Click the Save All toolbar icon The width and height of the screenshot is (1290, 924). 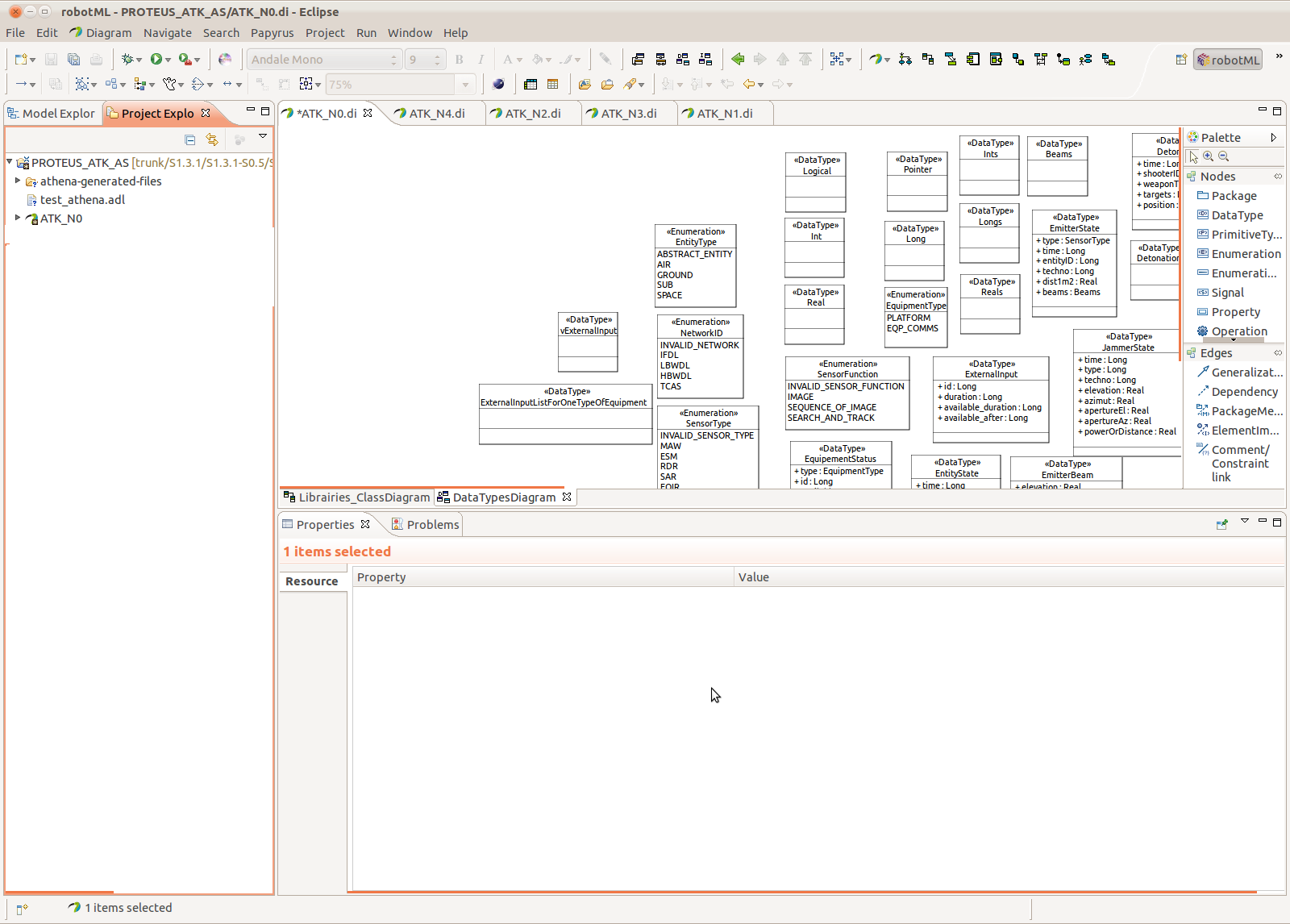(73, 59)
